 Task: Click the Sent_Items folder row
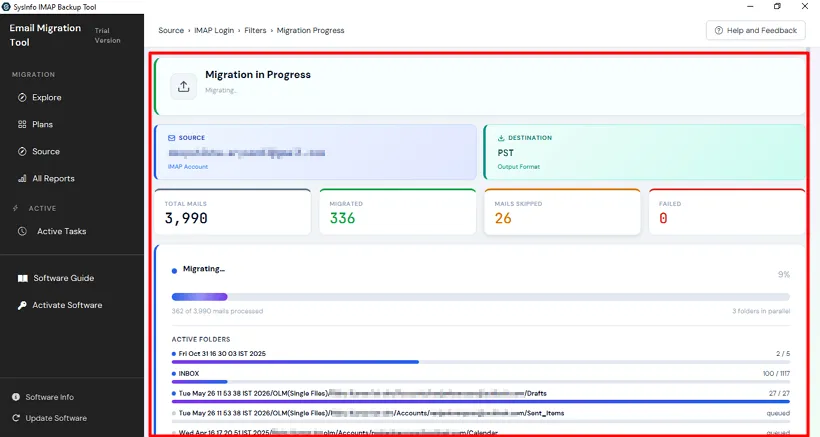(481, 413)
